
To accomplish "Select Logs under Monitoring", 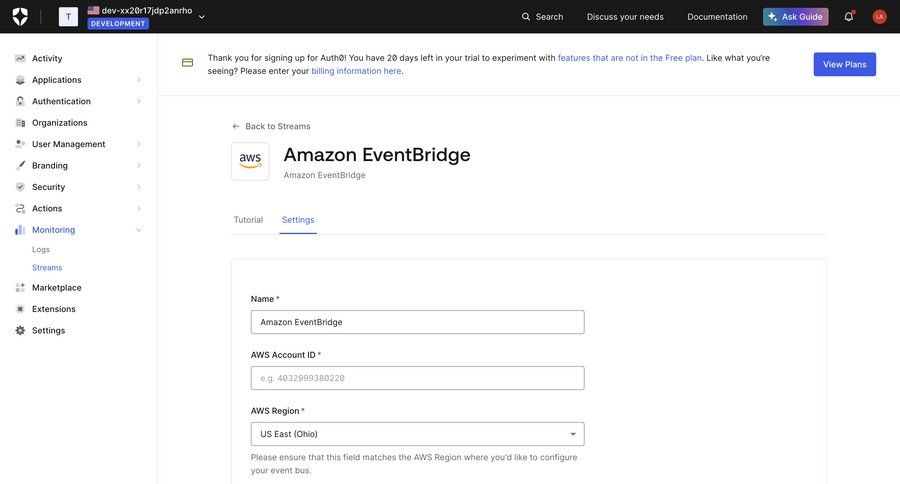I will [x=41, y=249].
